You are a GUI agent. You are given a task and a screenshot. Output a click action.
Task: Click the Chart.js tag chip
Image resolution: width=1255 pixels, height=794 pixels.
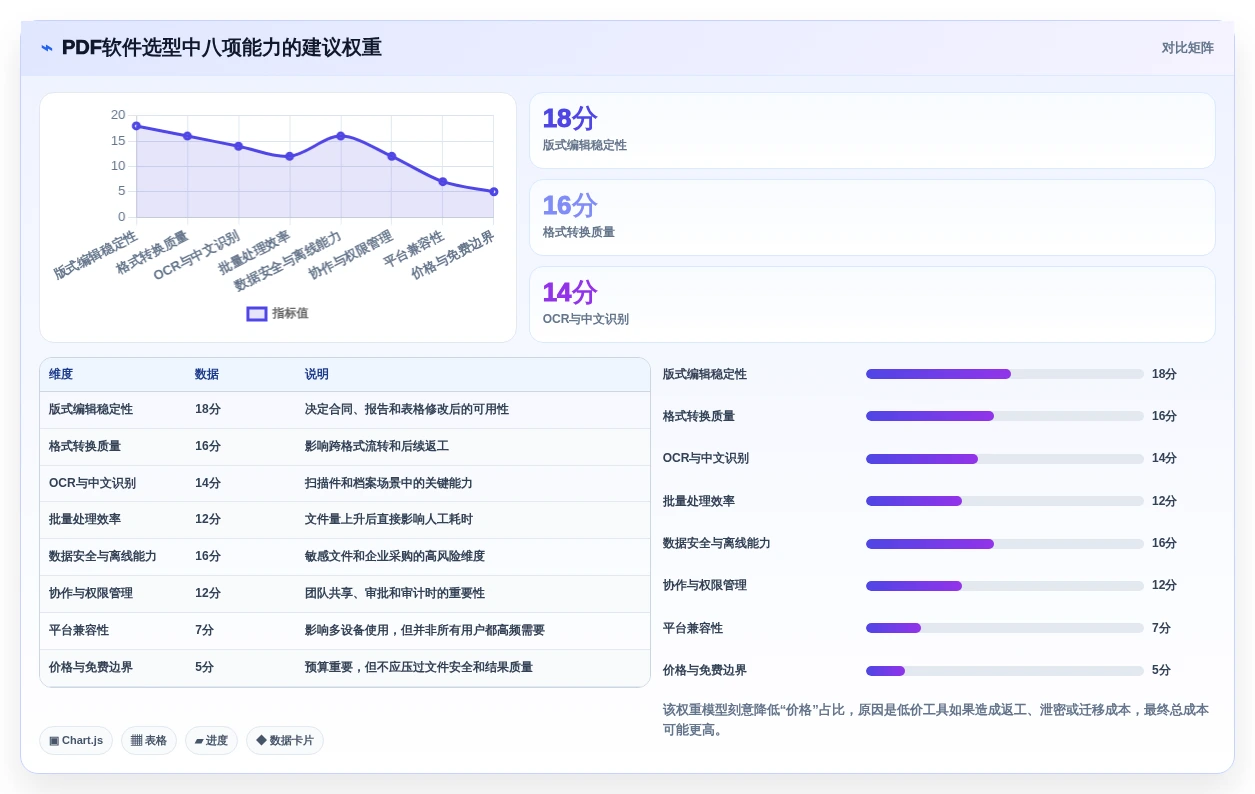76,741
